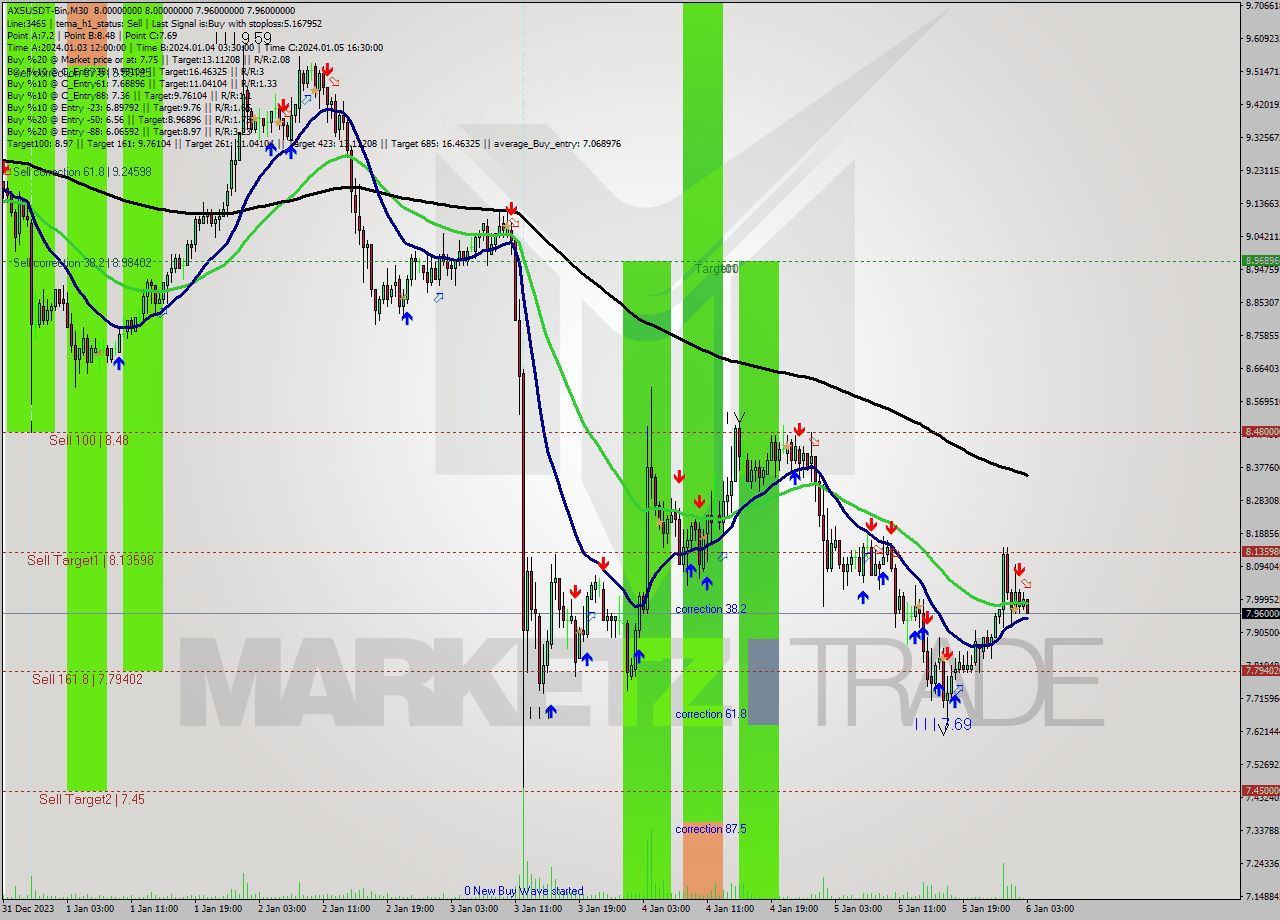Click the 3 Jan 11:00 time axis label
This screenshot has width=1280, height=920.
537,910
